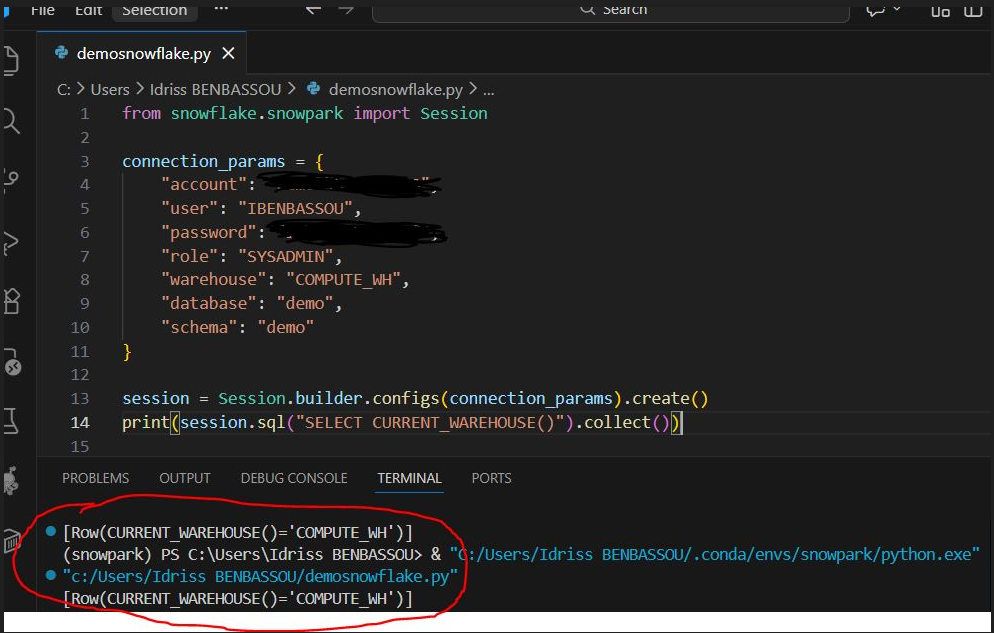The image size is (994, 633).
Task: Expand the chevron next to Copilot chat icon
Action: point(897,10)
